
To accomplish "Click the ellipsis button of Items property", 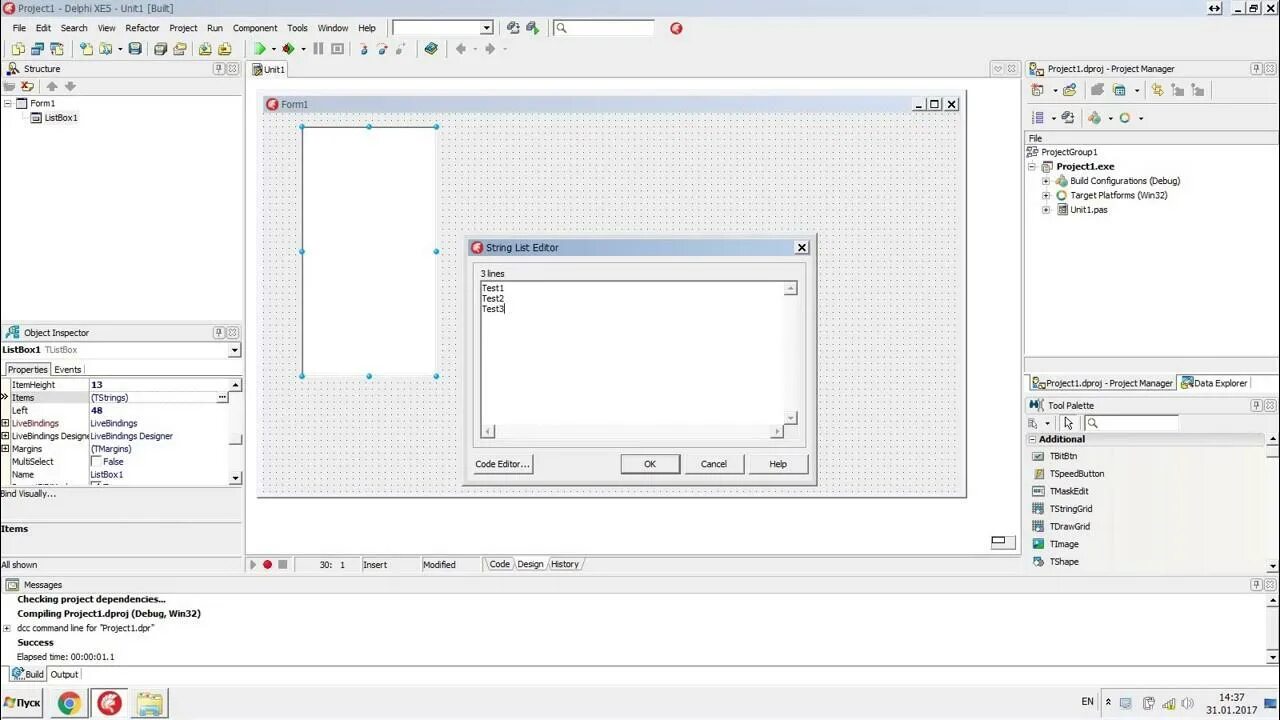I will pos(222,398).
